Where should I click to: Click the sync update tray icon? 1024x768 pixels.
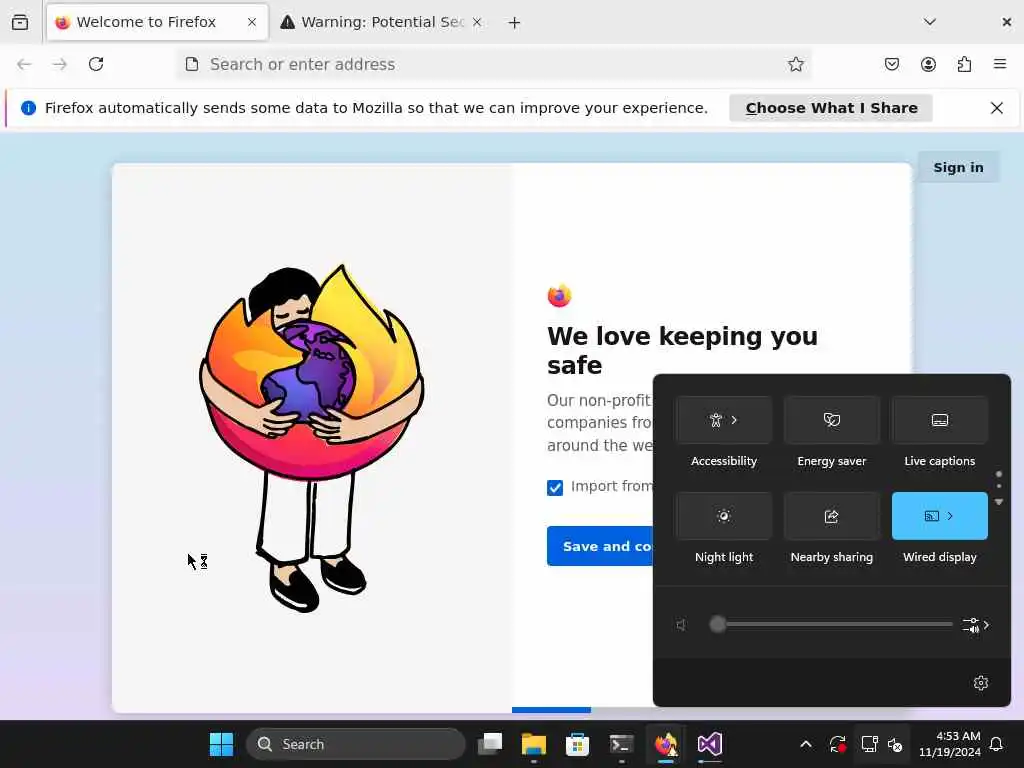pos(838,744)
